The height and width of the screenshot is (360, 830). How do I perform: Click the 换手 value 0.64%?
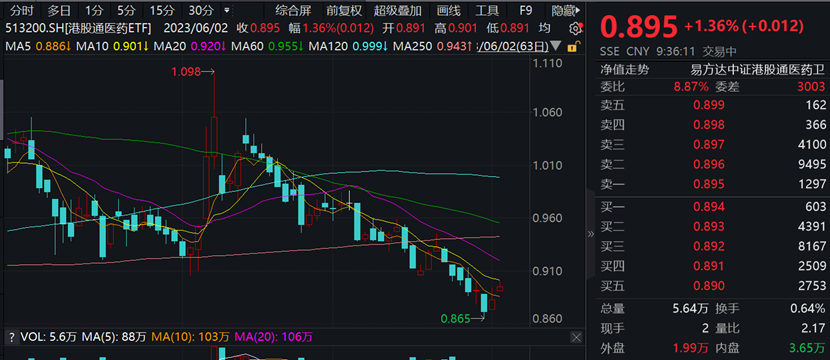click(x=808, y=309)
